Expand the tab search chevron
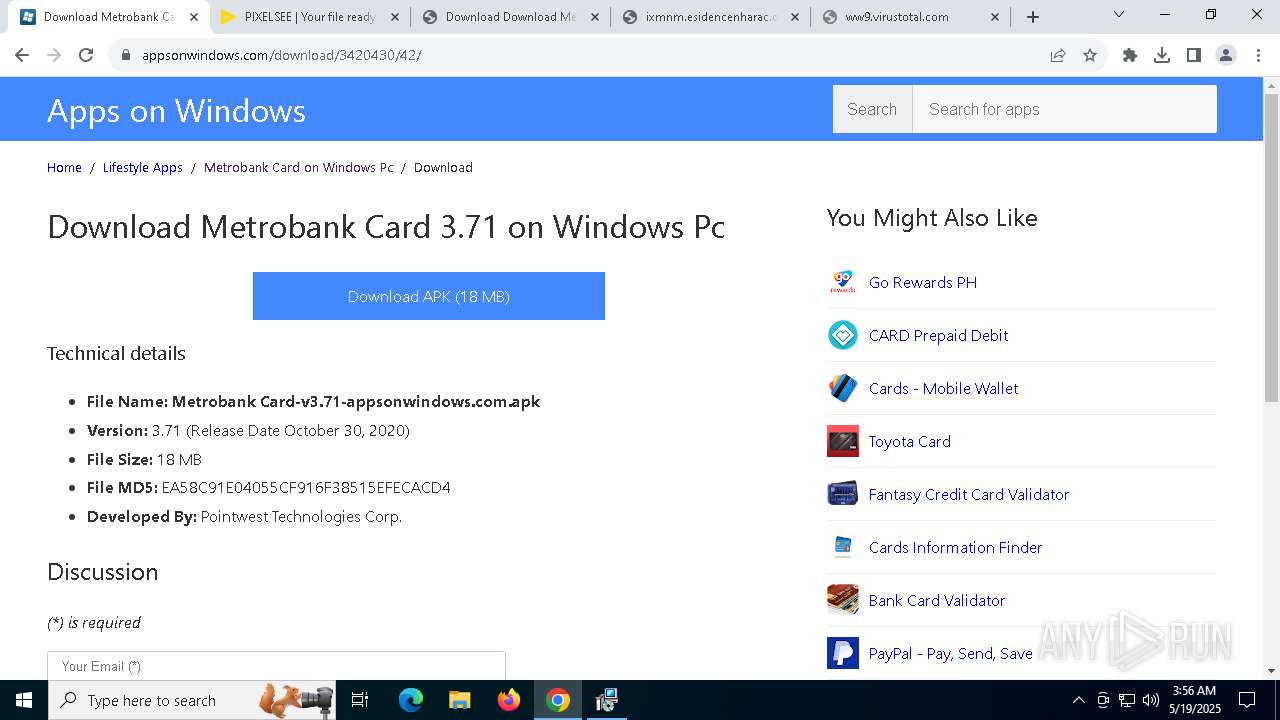Image resolution: width=1280 pixels, height=720 pixels. [x=1119, y=15]
